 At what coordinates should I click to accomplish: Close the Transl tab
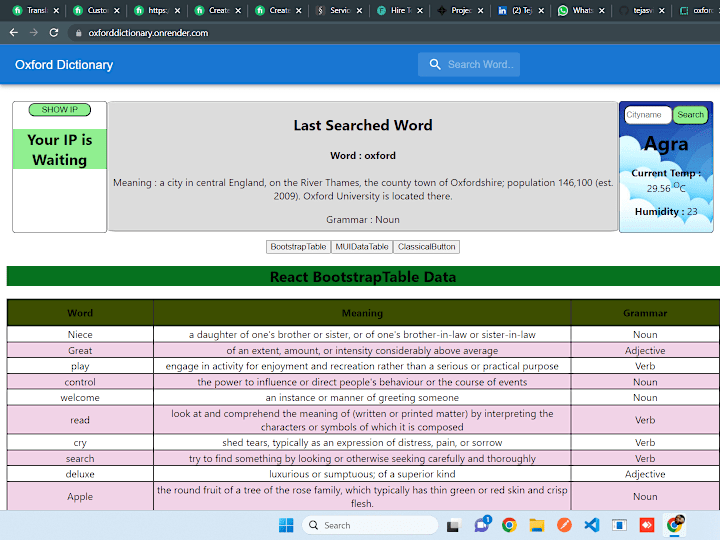(56, 10)
